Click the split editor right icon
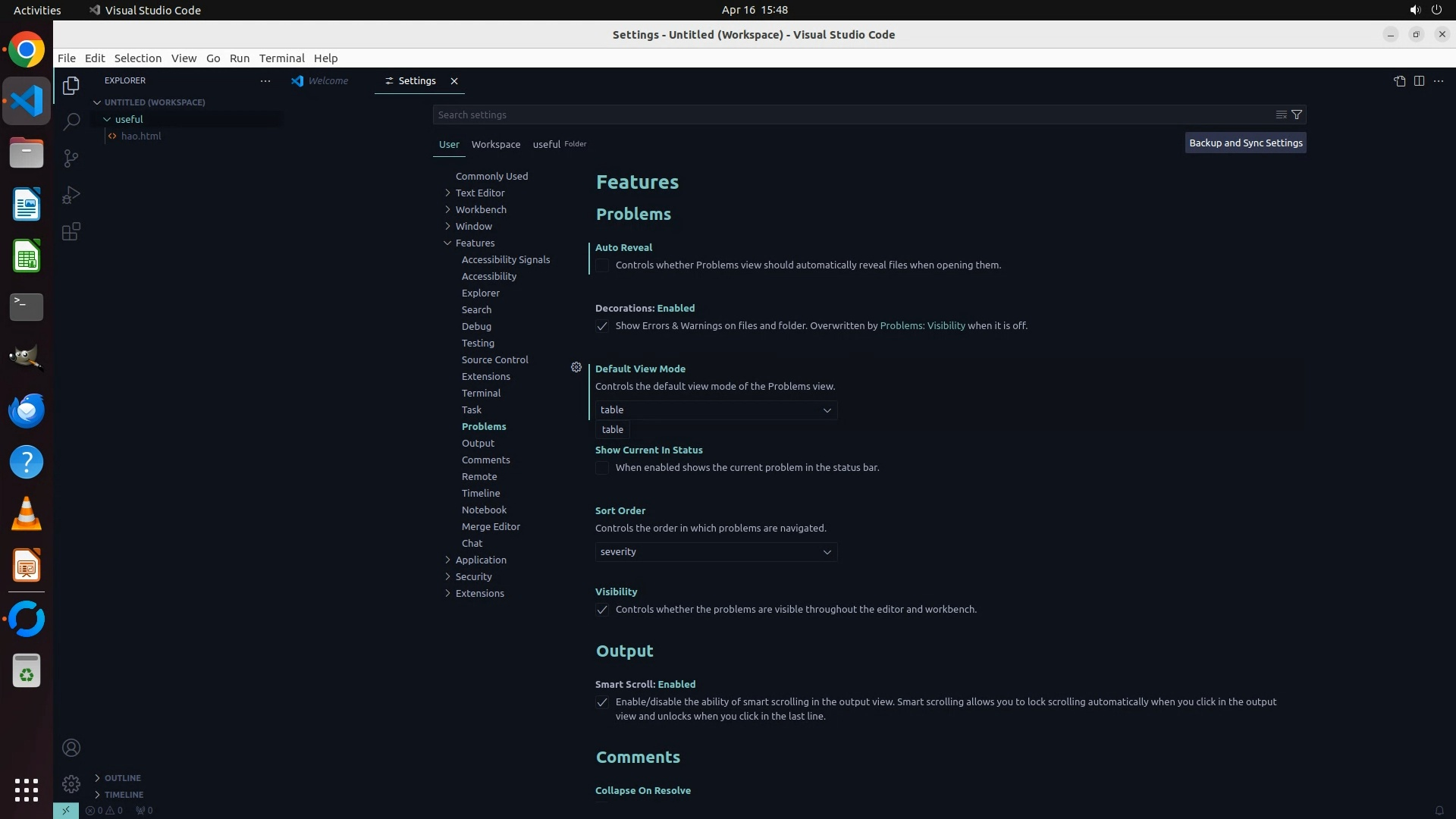 point(1419,81)
